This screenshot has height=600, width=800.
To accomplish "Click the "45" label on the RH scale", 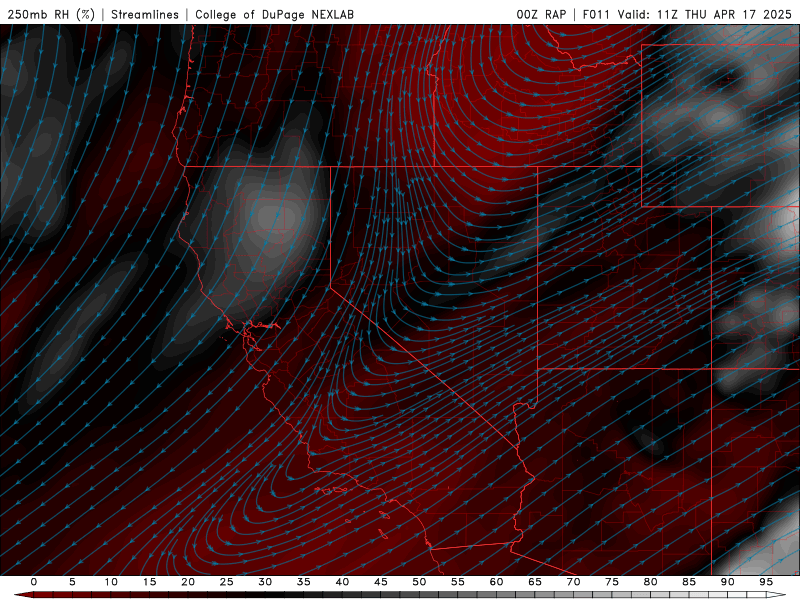I will click(x=381, y=582).
